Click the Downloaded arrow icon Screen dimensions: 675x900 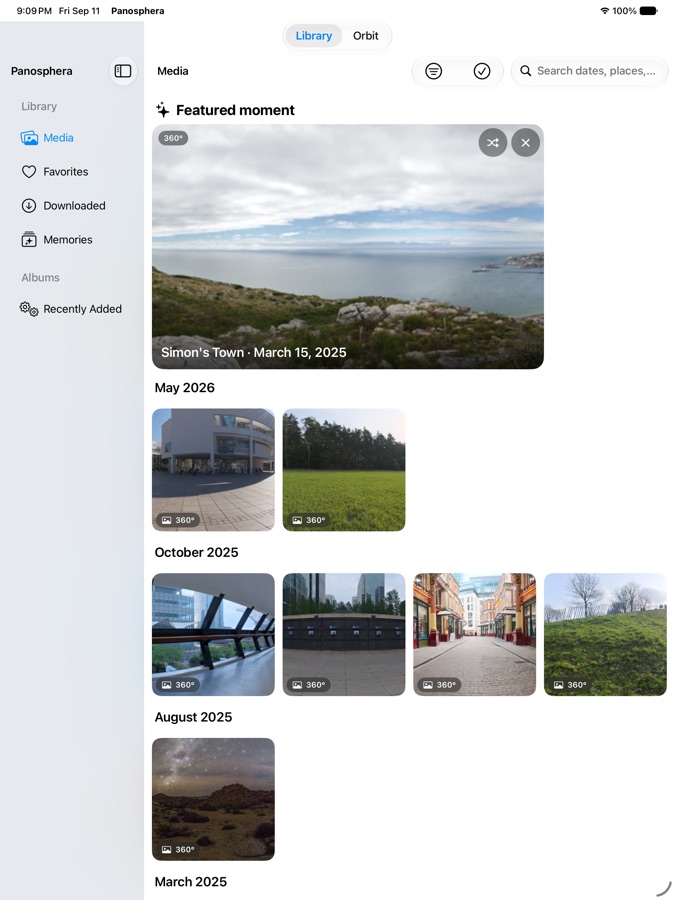(x=29, y=205)
